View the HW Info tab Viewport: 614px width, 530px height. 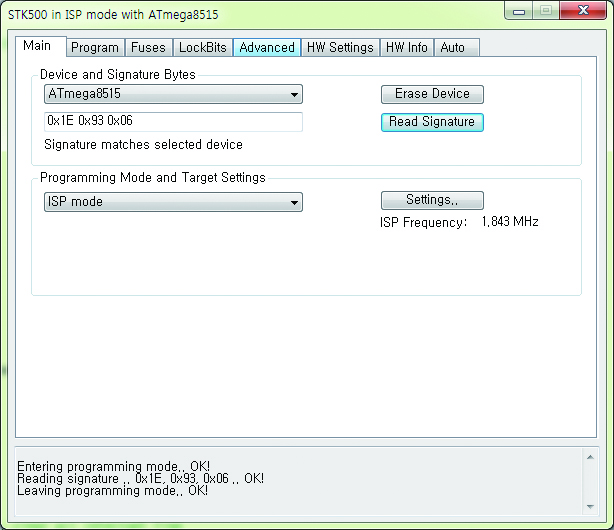coord(407,47)
